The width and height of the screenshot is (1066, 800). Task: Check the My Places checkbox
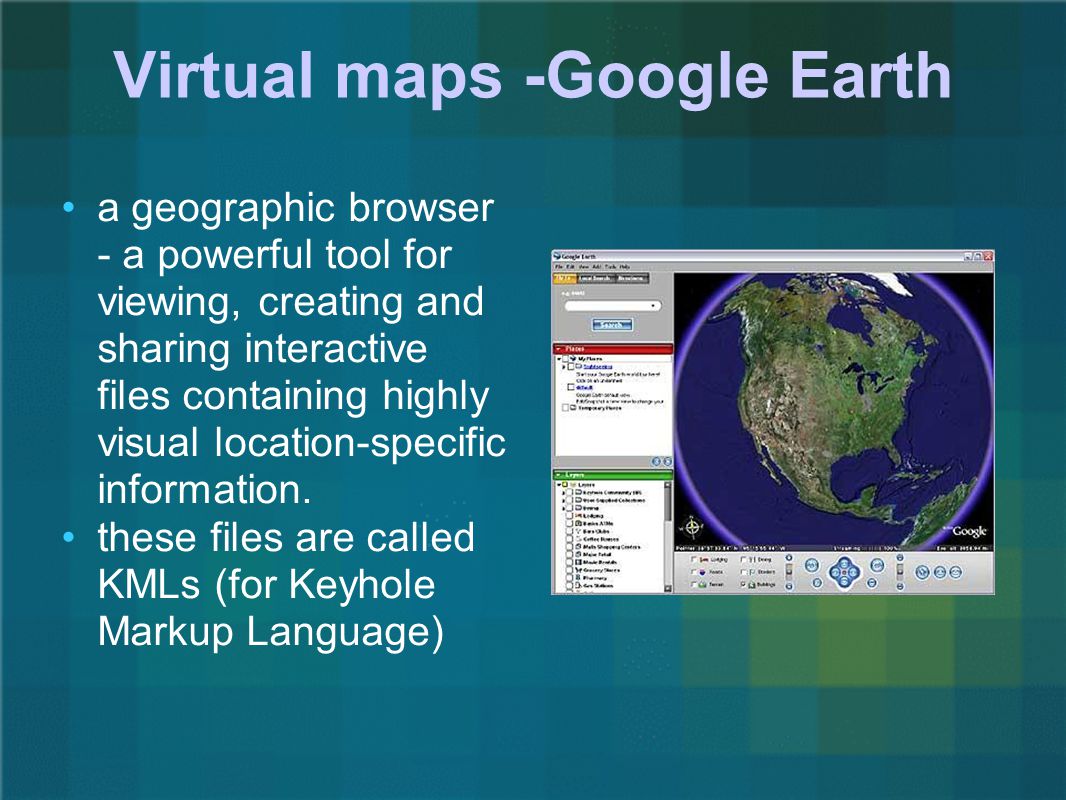565,359
